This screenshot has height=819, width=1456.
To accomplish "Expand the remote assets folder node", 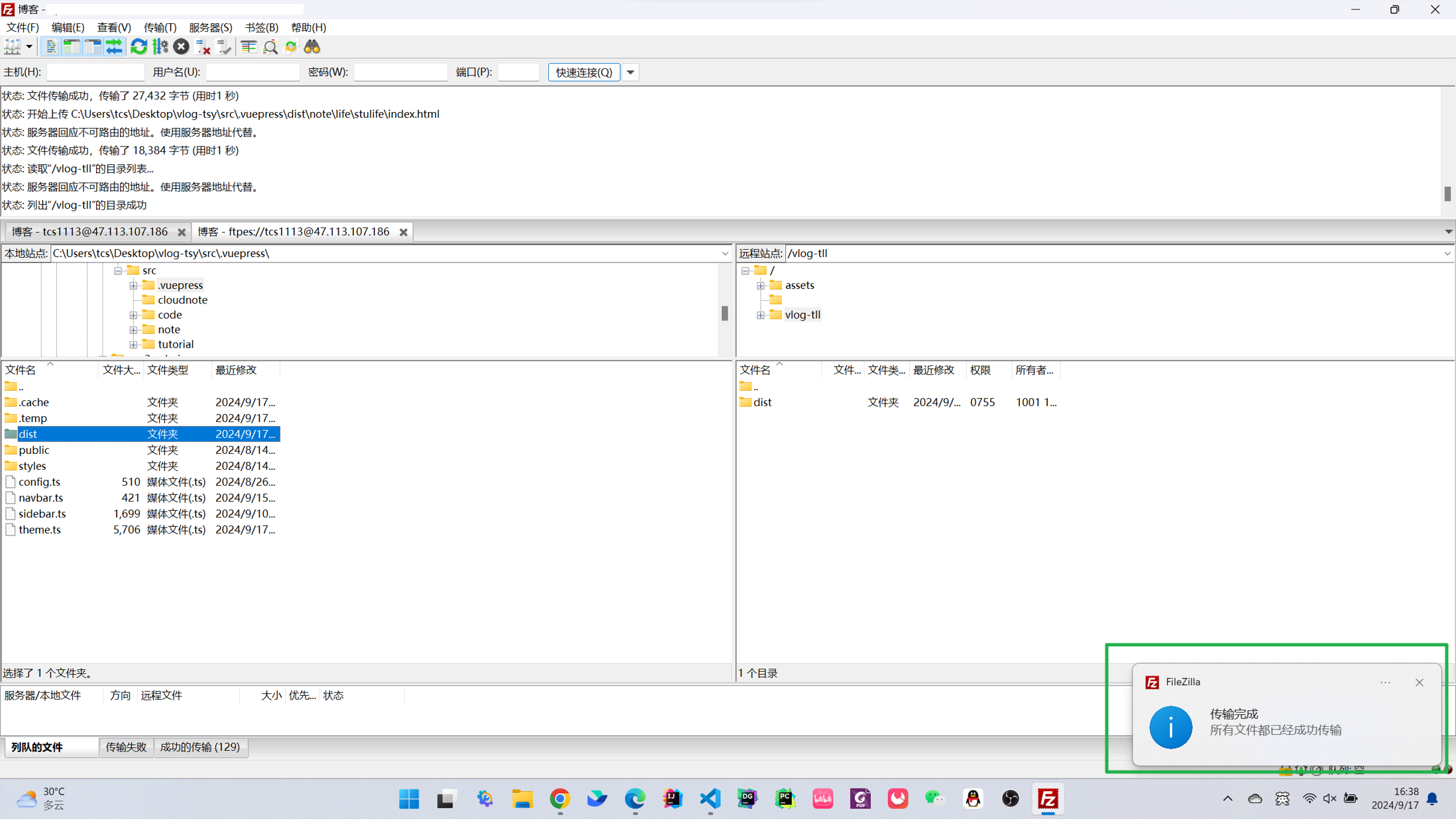I will click(761, 285).
